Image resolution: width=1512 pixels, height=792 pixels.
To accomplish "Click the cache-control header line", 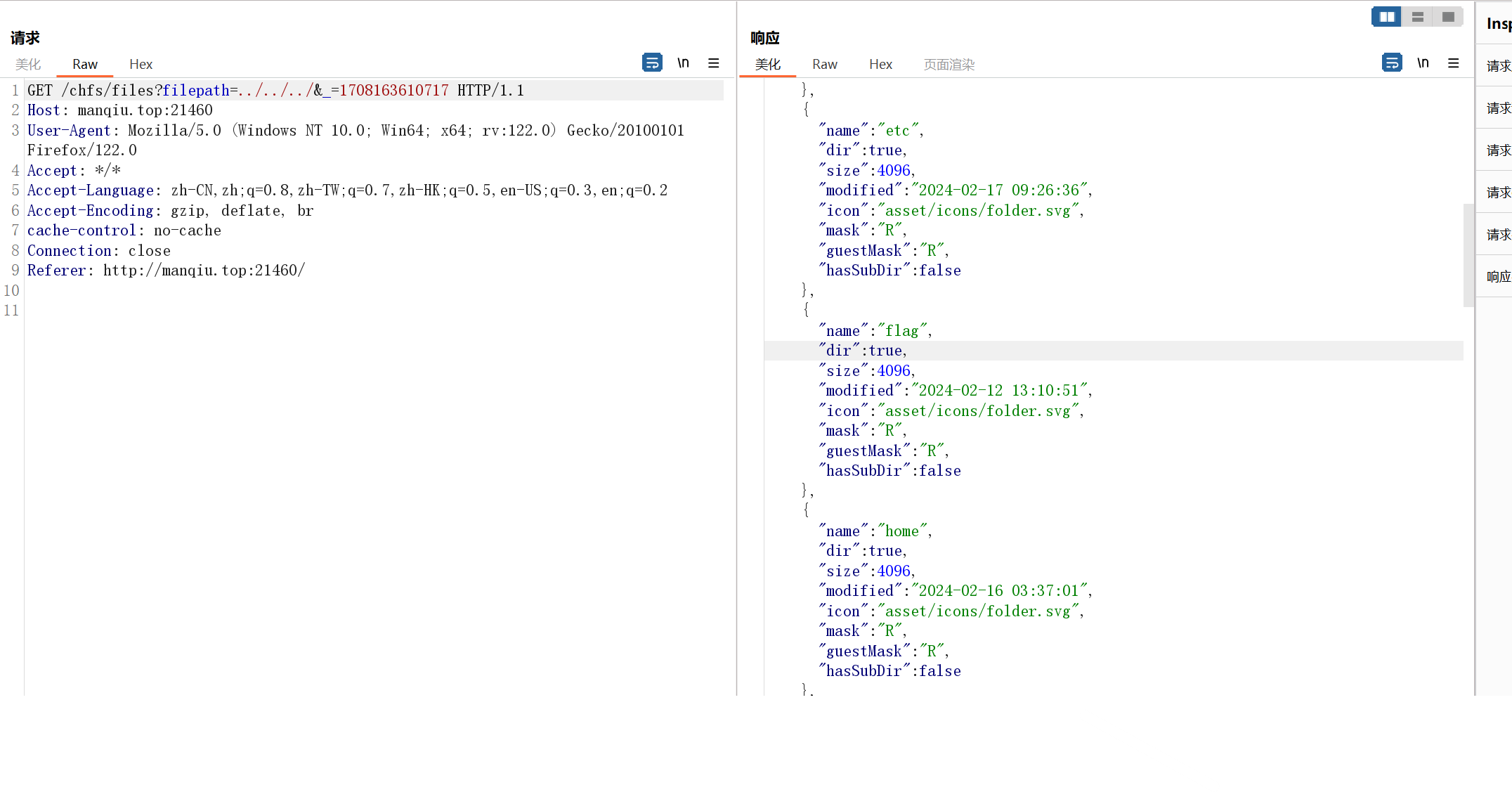I will [x=124, y=231].
